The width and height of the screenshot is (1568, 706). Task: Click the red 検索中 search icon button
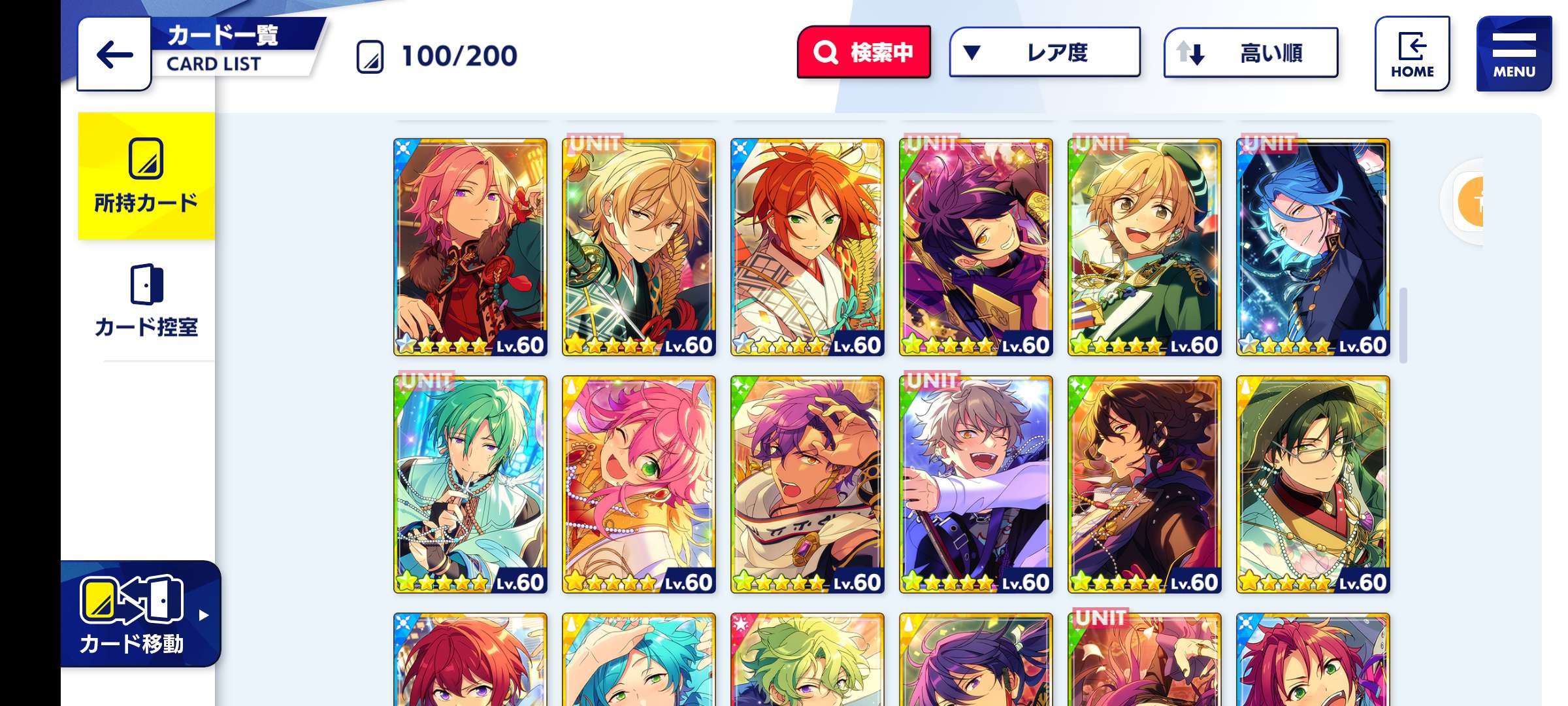click(864, 52)
